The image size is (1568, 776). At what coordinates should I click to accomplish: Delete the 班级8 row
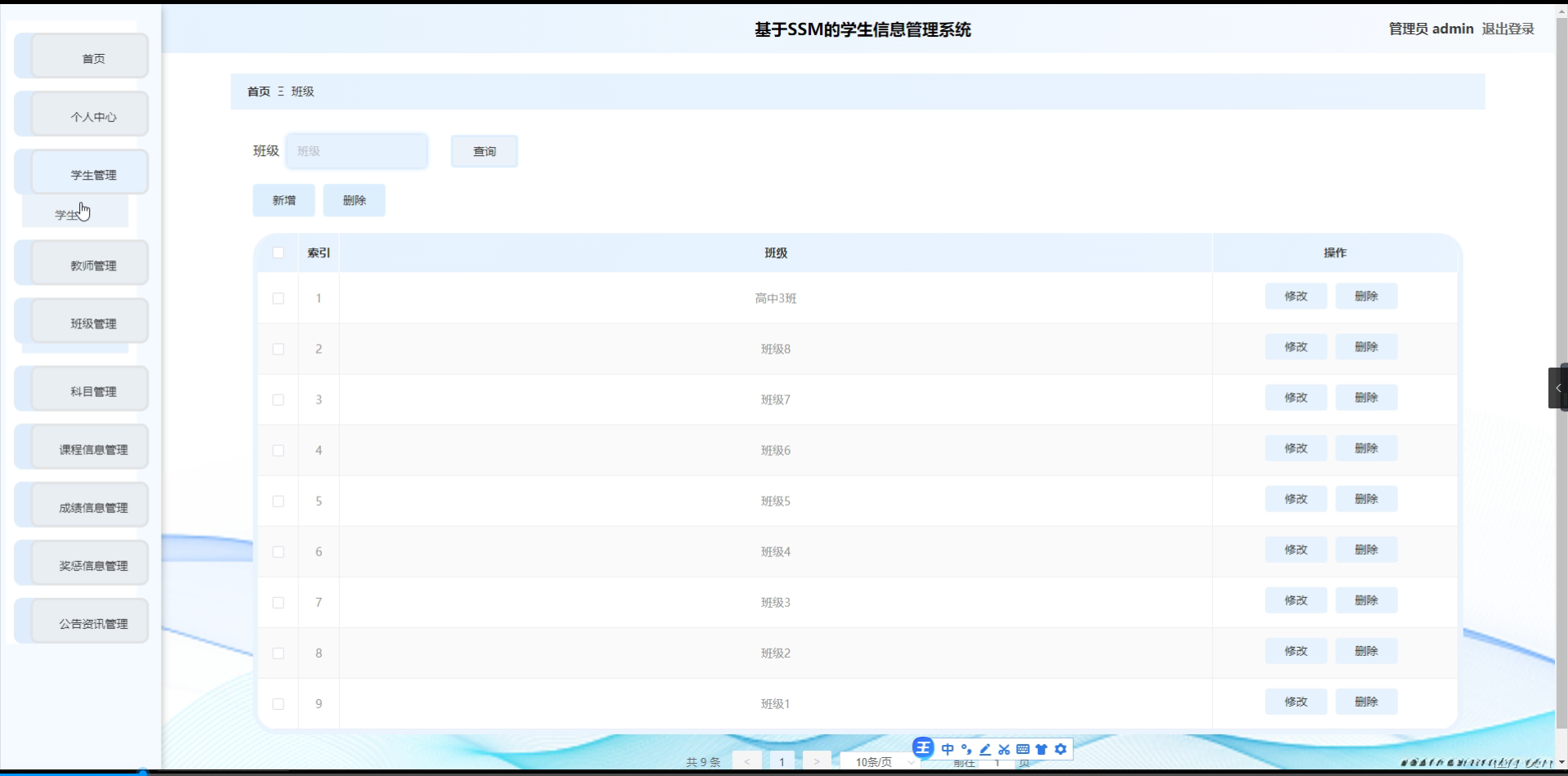pyautogui.click(x=1366, y=346)
